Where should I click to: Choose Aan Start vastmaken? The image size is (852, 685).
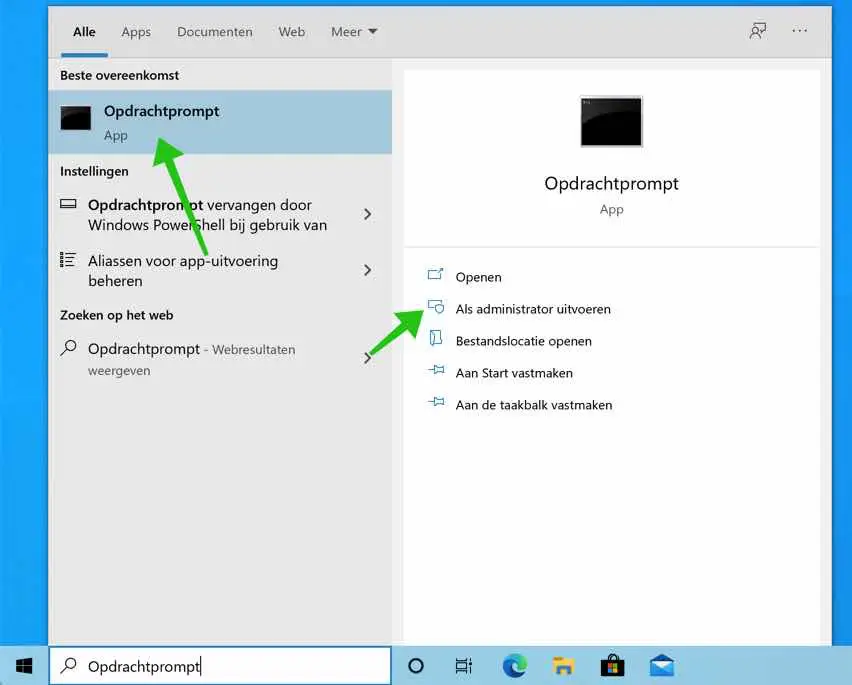514,373
